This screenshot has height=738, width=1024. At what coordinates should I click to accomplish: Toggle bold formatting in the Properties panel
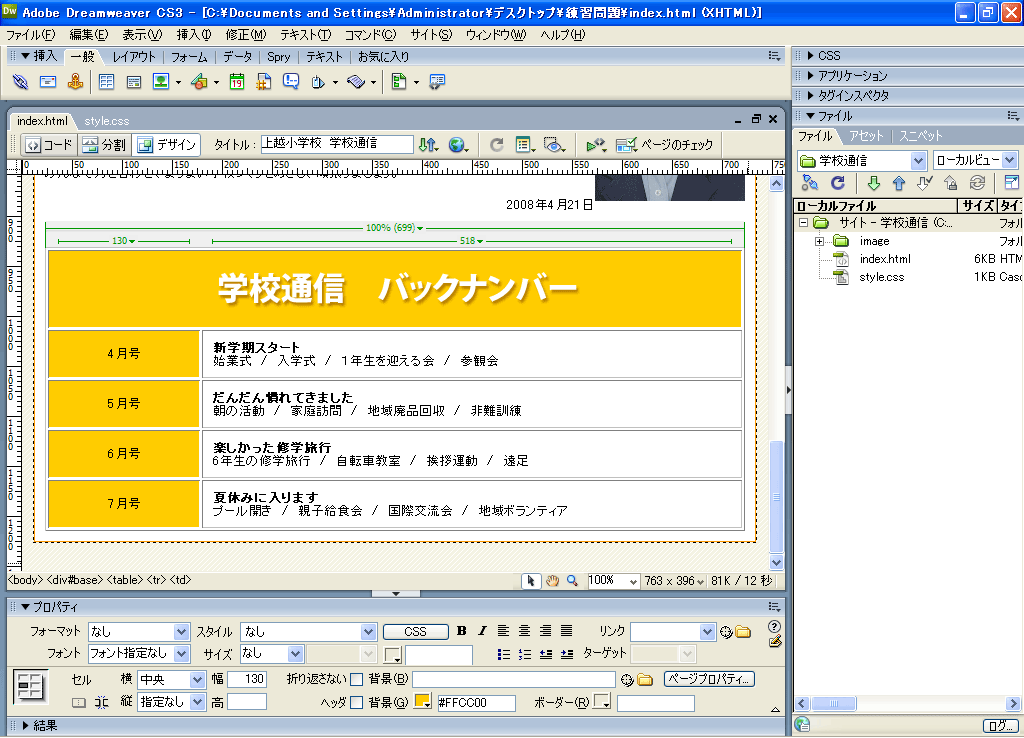coord(461,631)
